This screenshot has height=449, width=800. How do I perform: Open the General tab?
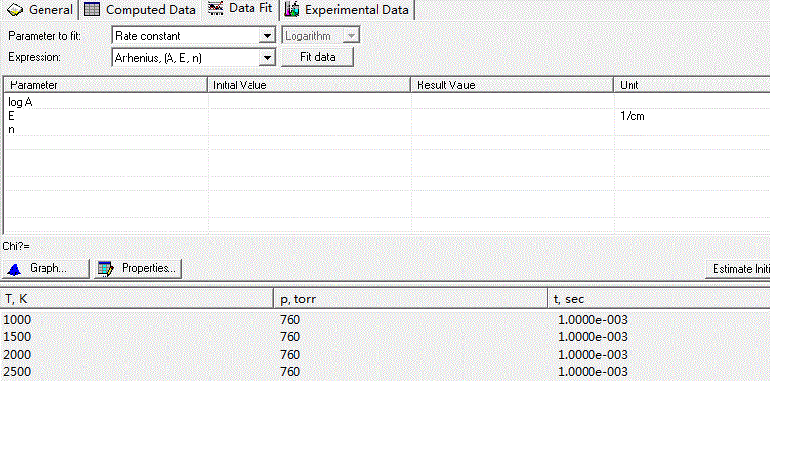point(39,10)
